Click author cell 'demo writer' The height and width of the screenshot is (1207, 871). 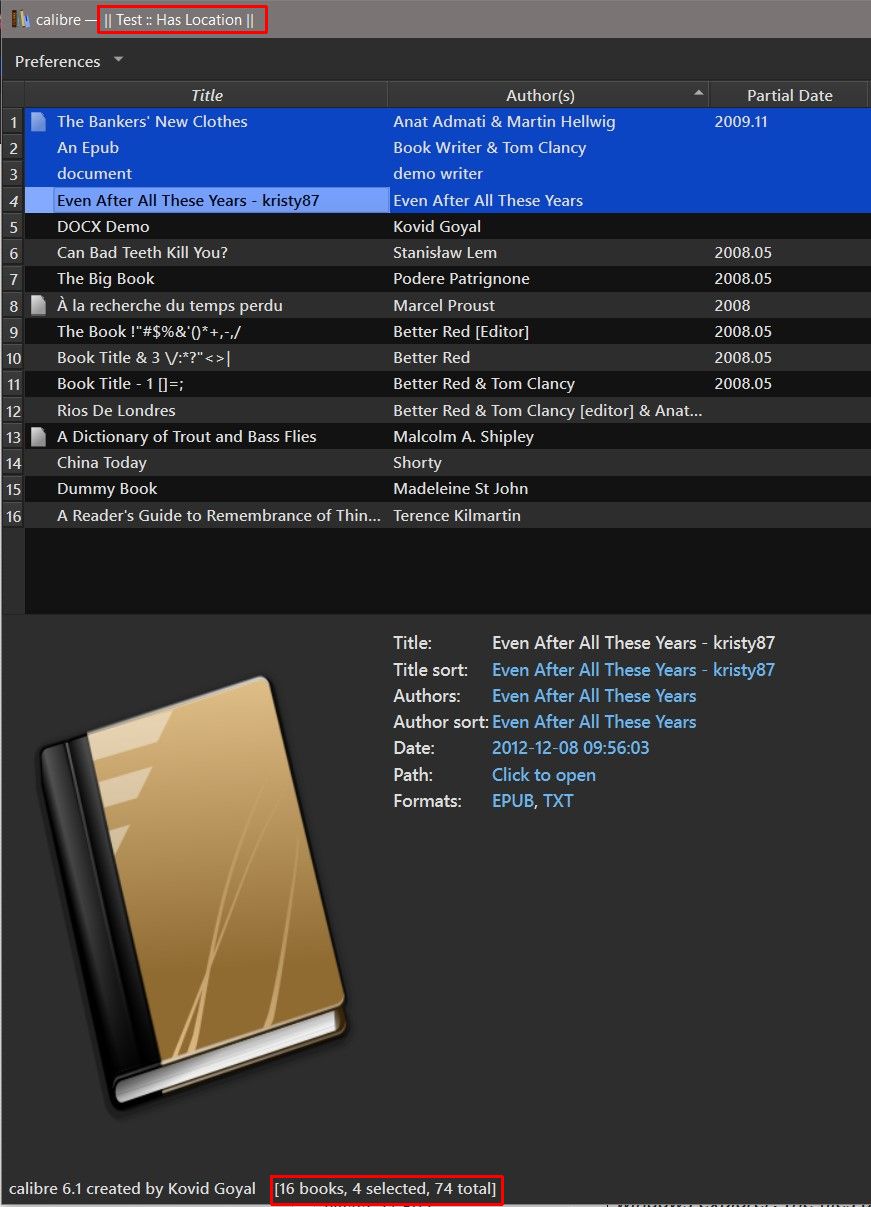(x=438, y=174)
